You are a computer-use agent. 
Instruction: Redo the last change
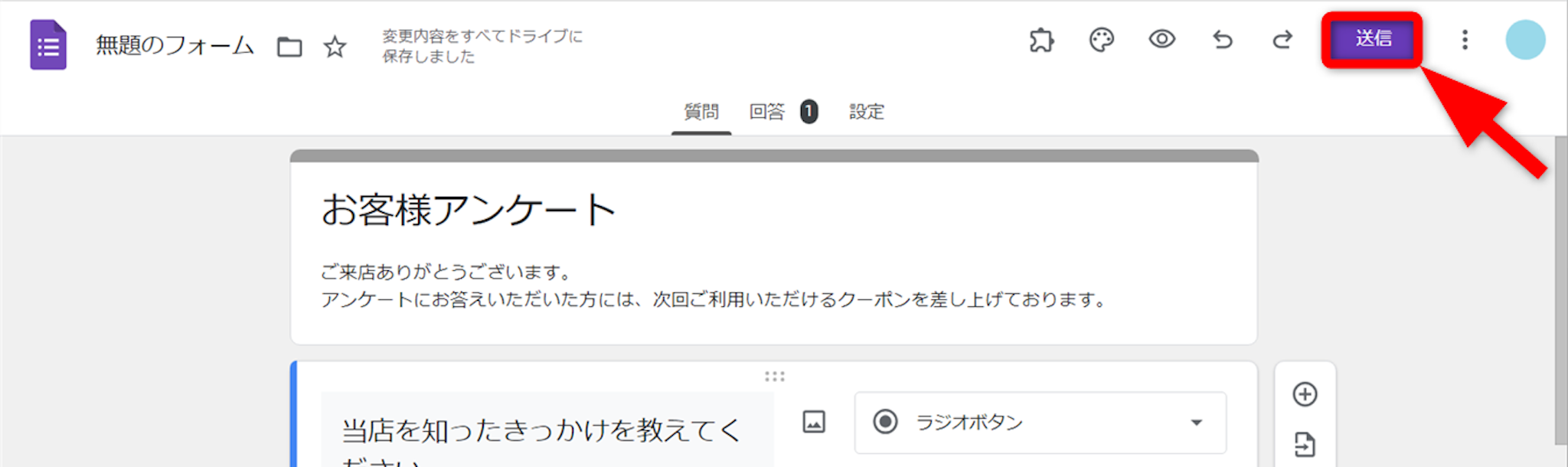[1282, 39]
